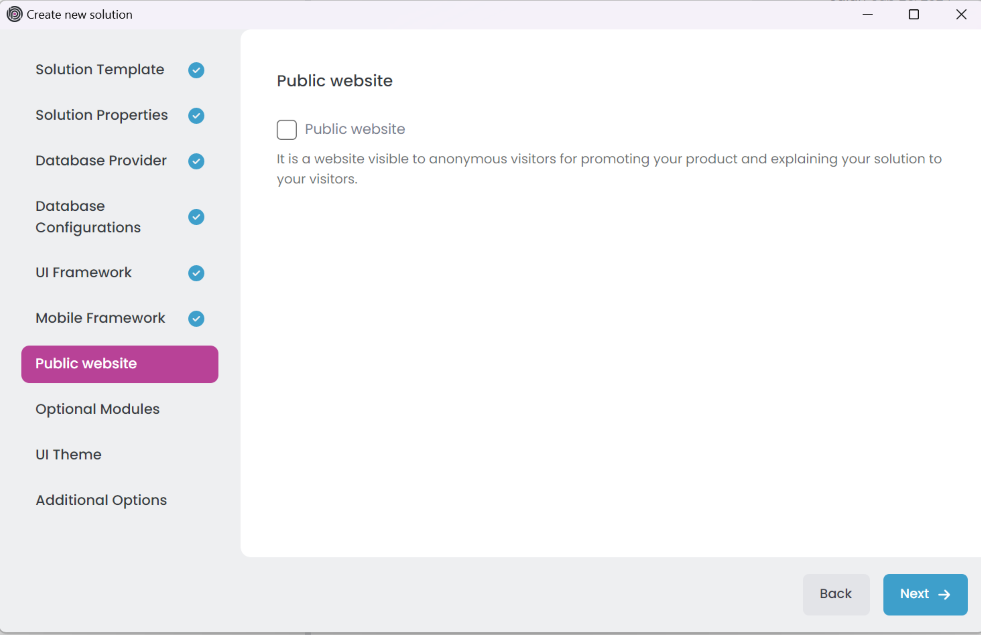
Task: Click the arrow icon on Next button
Action: [x=944, y=594]
